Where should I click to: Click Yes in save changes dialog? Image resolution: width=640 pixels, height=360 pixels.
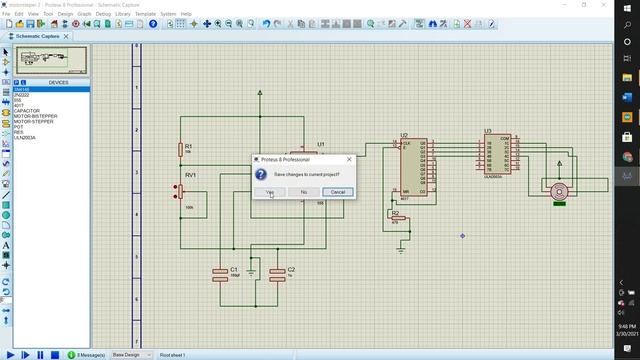pyautogui.click(x=270, y=192)
